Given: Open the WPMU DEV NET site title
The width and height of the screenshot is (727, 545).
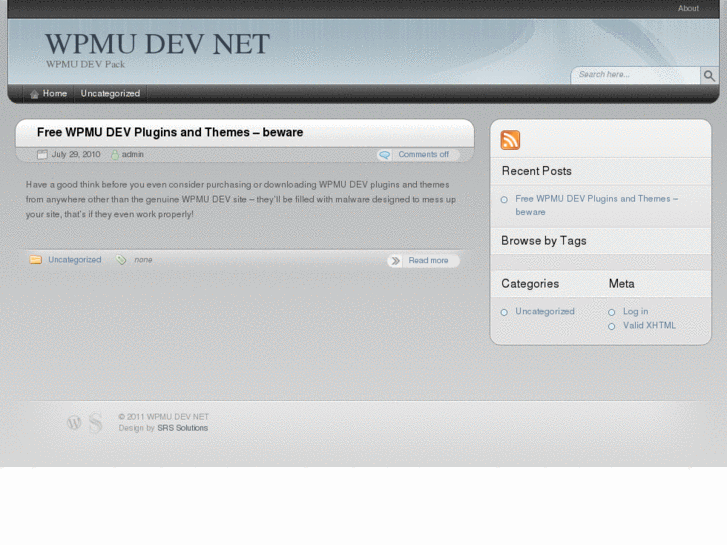Looking at the screenshot, I should [x=157, y=44].
